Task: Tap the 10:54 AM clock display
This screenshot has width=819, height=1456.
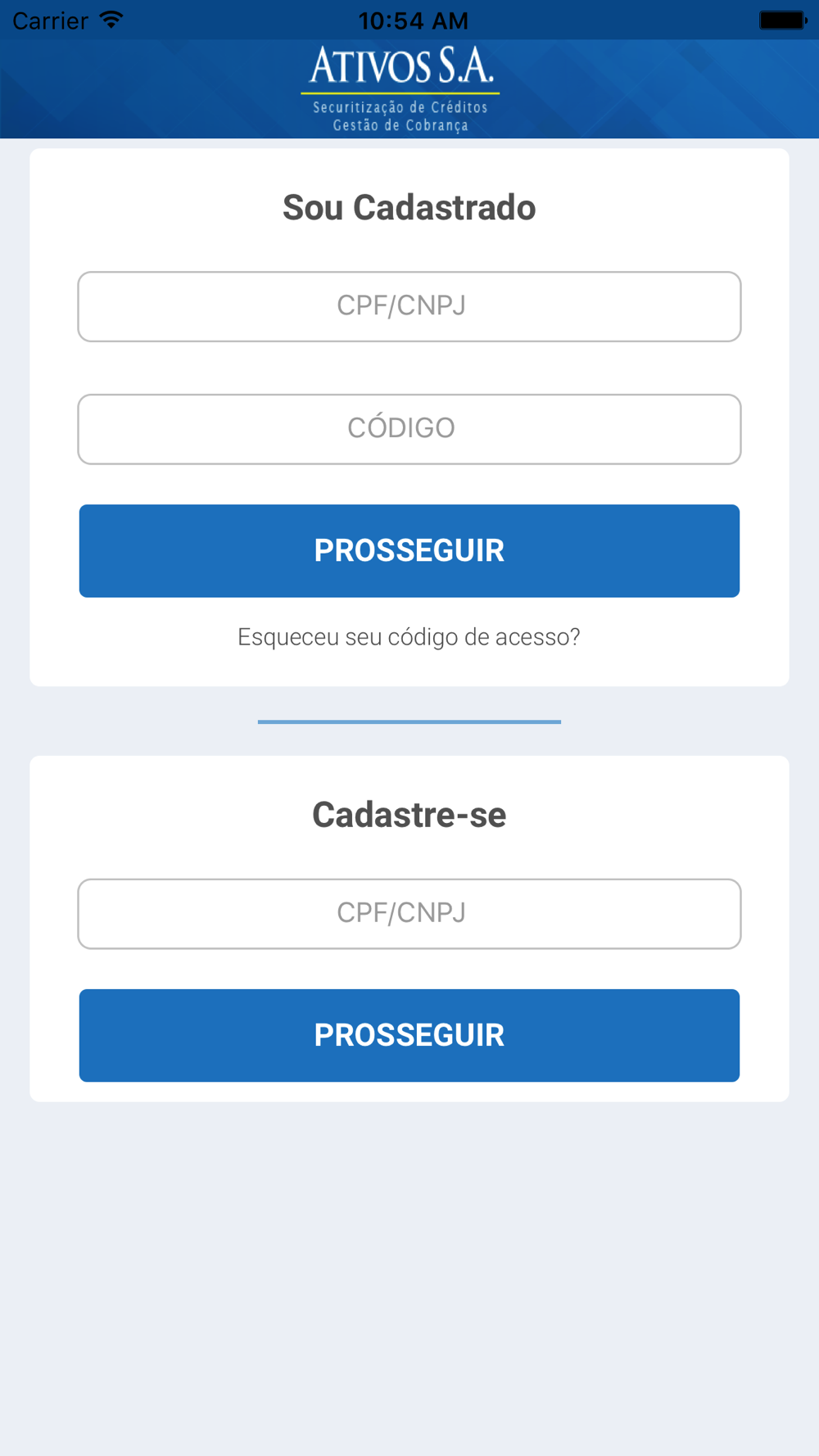Action: coord(414,20)
